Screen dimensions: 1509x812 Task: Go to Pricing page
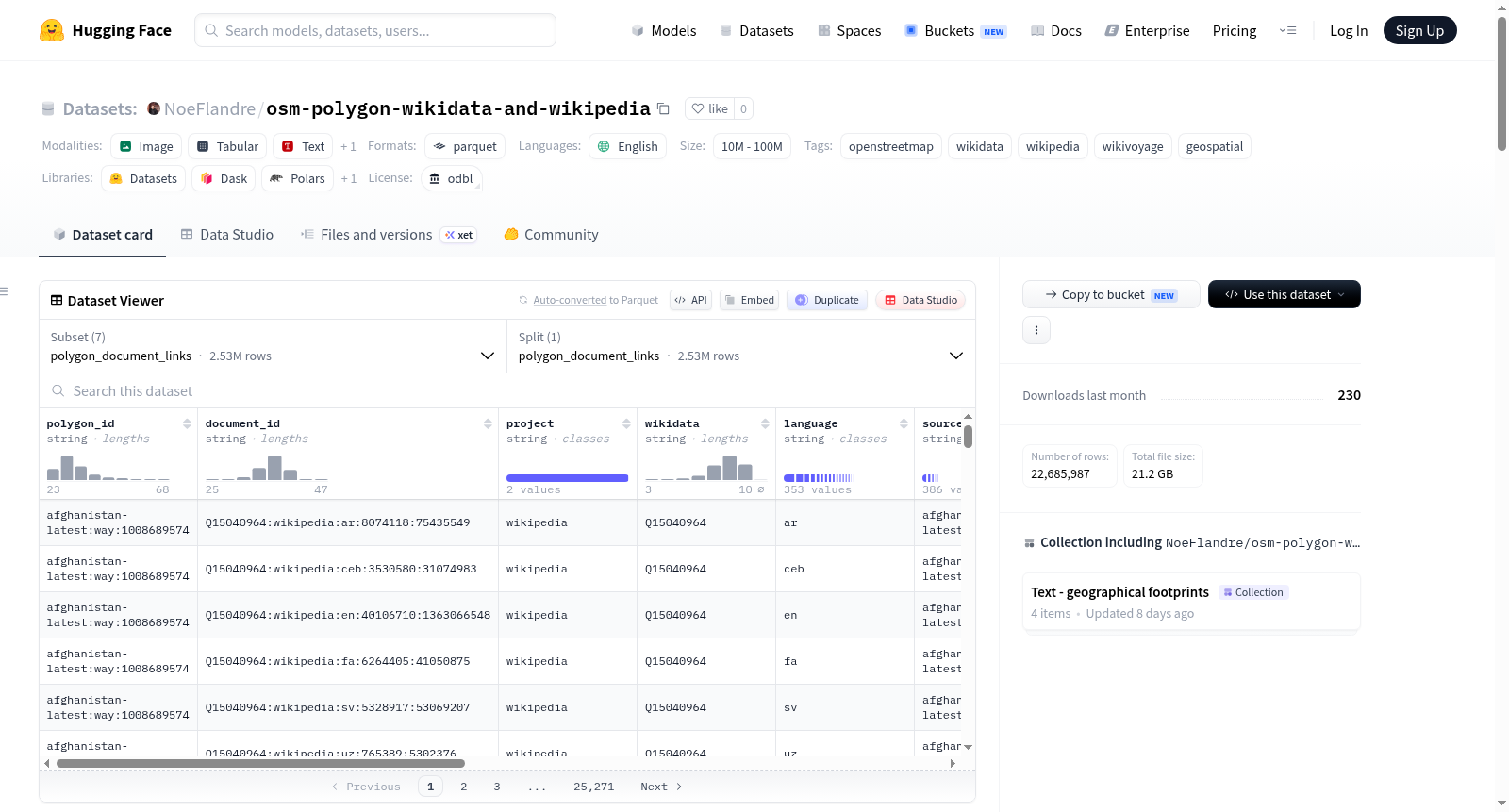(x=1235, y=30)
